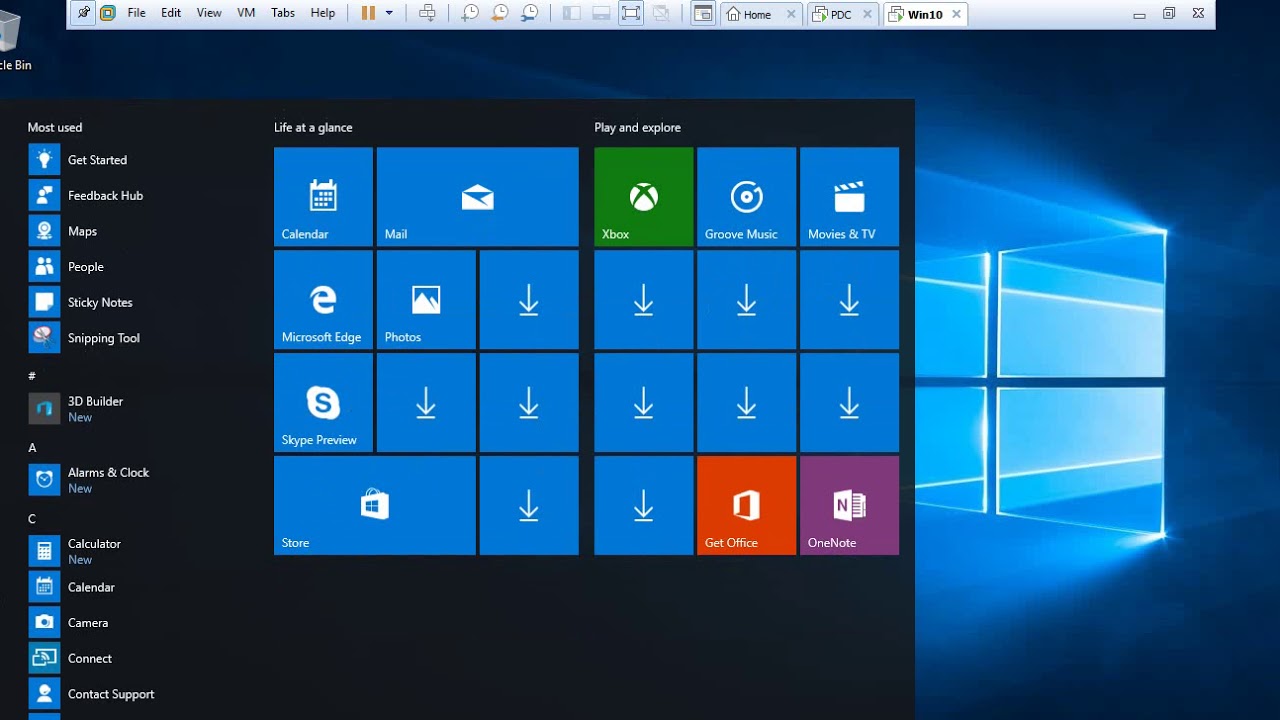Click the VMware logo icon
Screen dimensions: 1280x720
[108, 13]
